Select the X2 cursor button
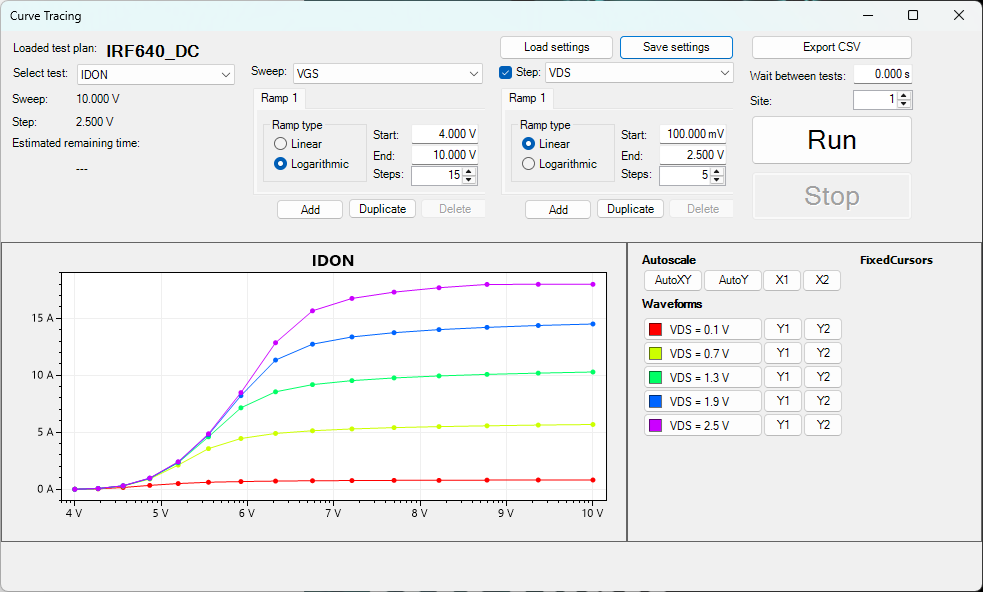 pos(822,280)
